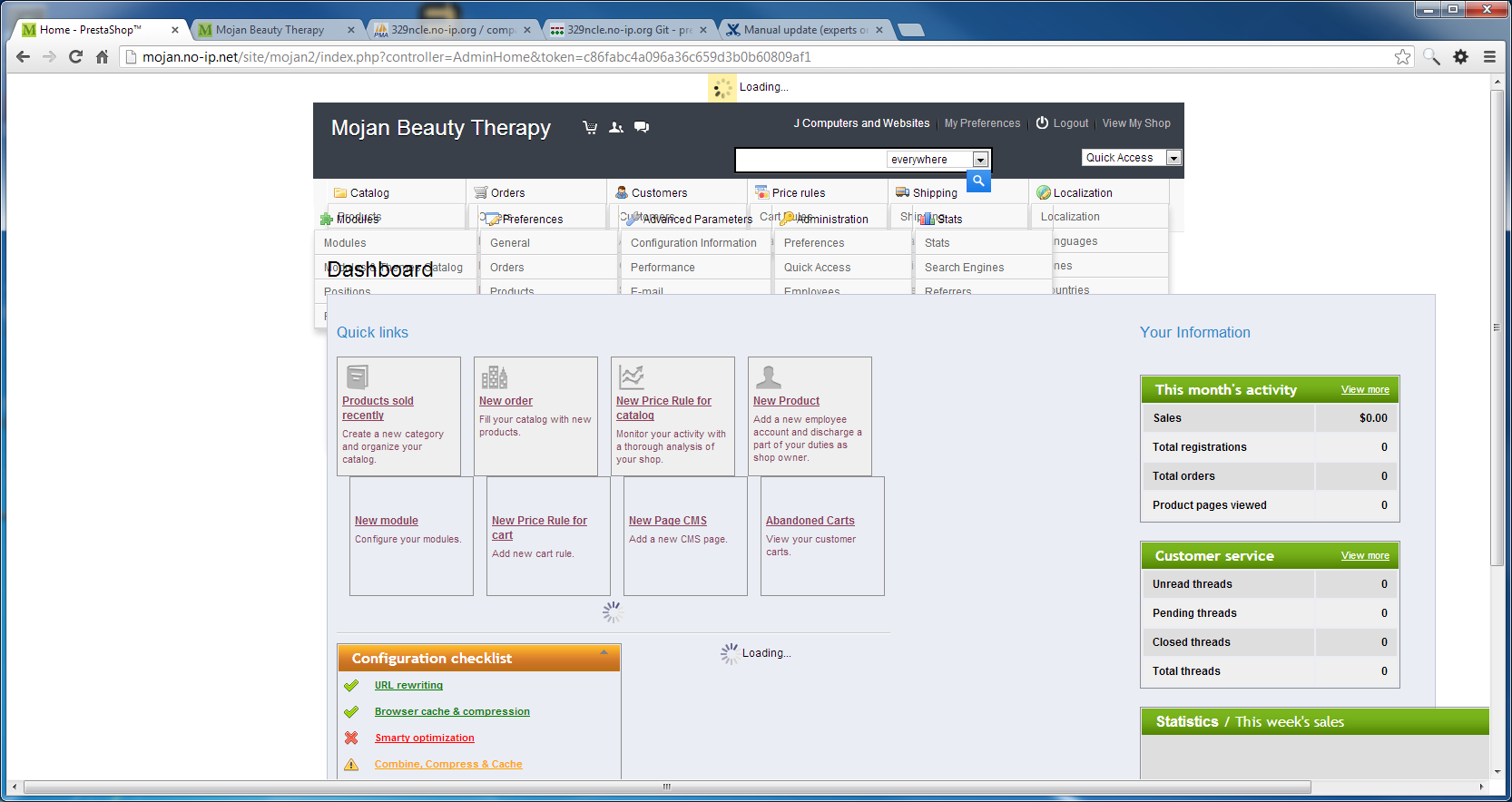
Task: Click the Shipping truck icon
Action: point(903,192)
